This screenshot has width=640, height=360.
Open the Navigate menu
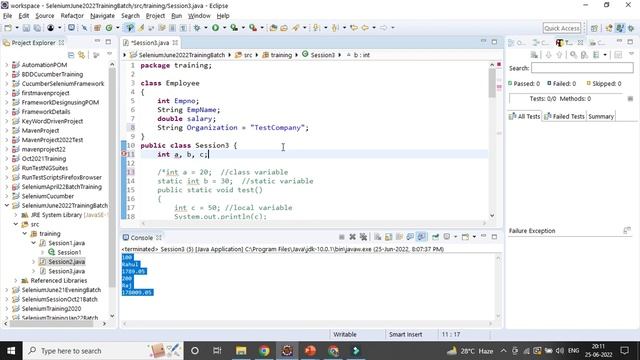[102, 16]
